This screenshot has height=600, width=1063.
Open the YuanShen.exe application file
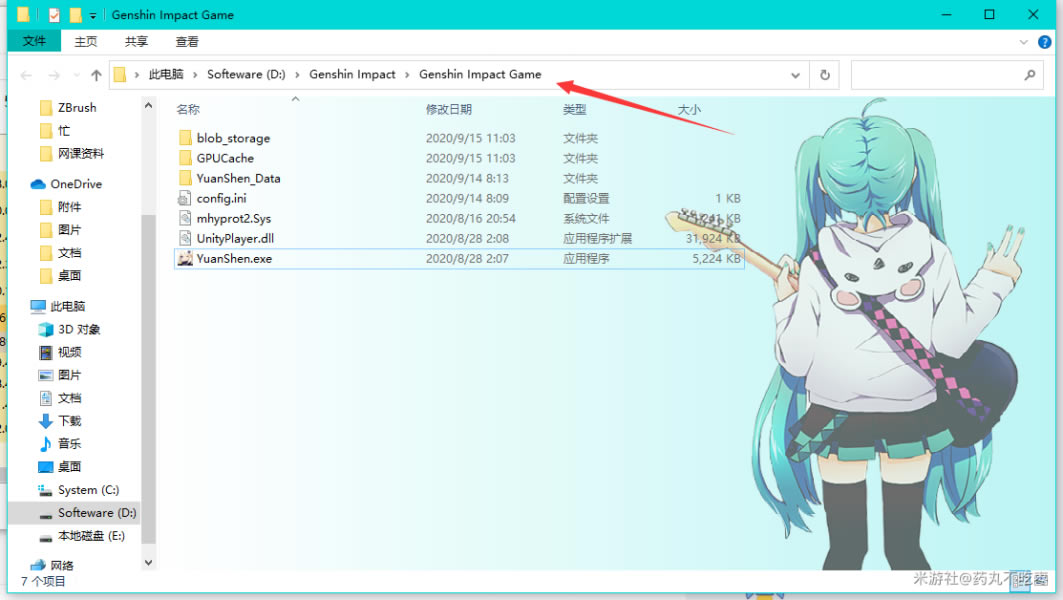tap(233, 259)
